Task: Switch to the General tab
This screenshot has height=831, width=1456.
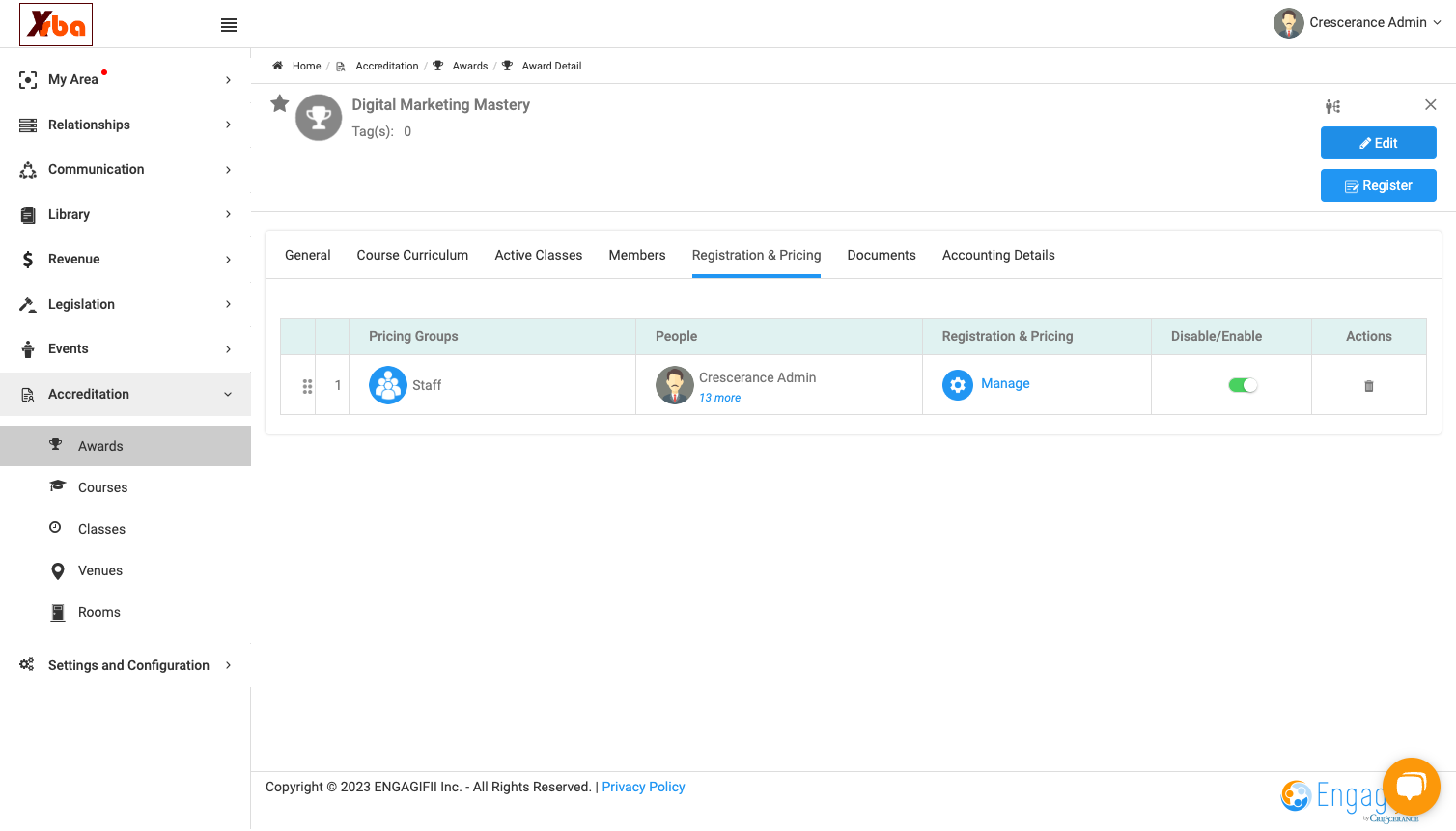Action: click(308, 255)
